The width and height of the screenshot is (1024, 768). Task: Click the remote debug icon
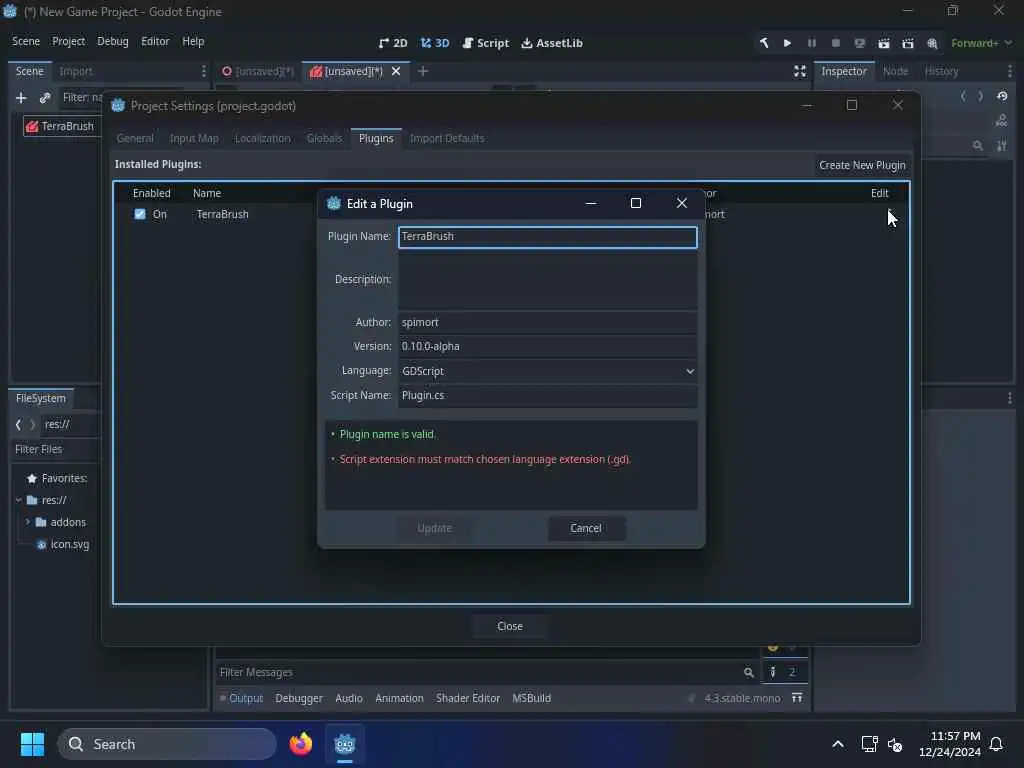pos(859,43)
